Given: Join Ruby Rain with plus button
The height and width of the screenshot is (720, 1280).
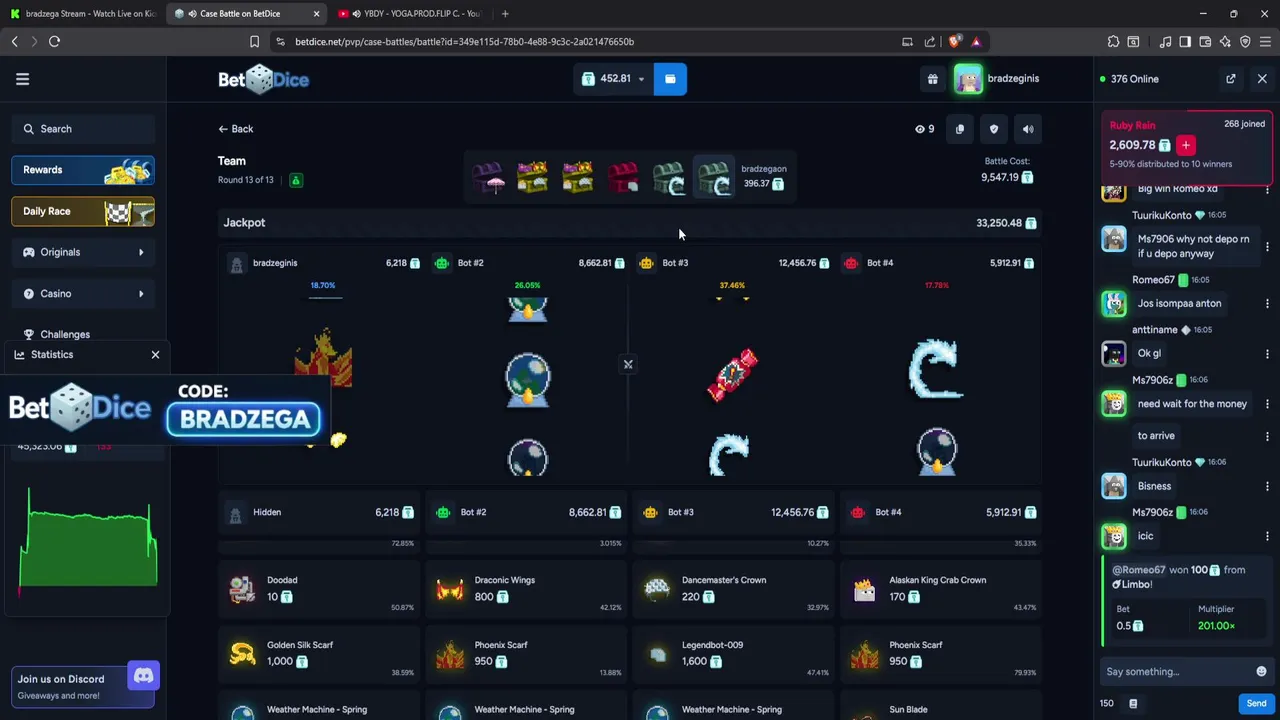Looking at the screenshot, I should tap(1186, 145).
